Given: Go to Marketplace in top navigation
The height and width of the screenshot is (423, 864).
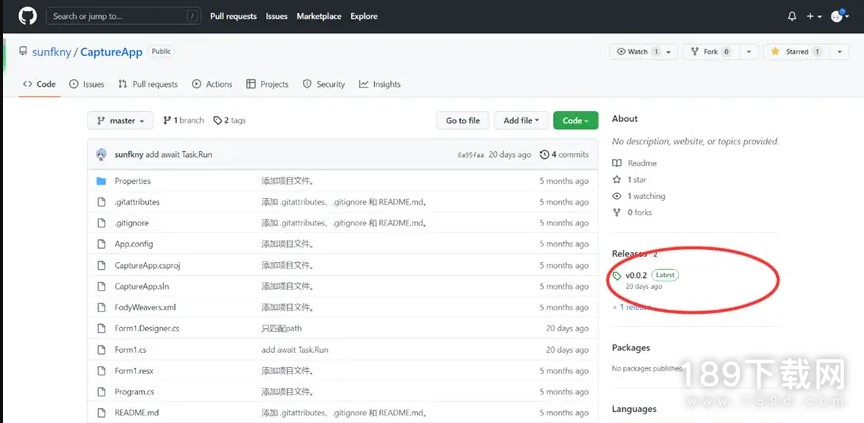Looking at the screenshot, I should [x=319, y=17].
